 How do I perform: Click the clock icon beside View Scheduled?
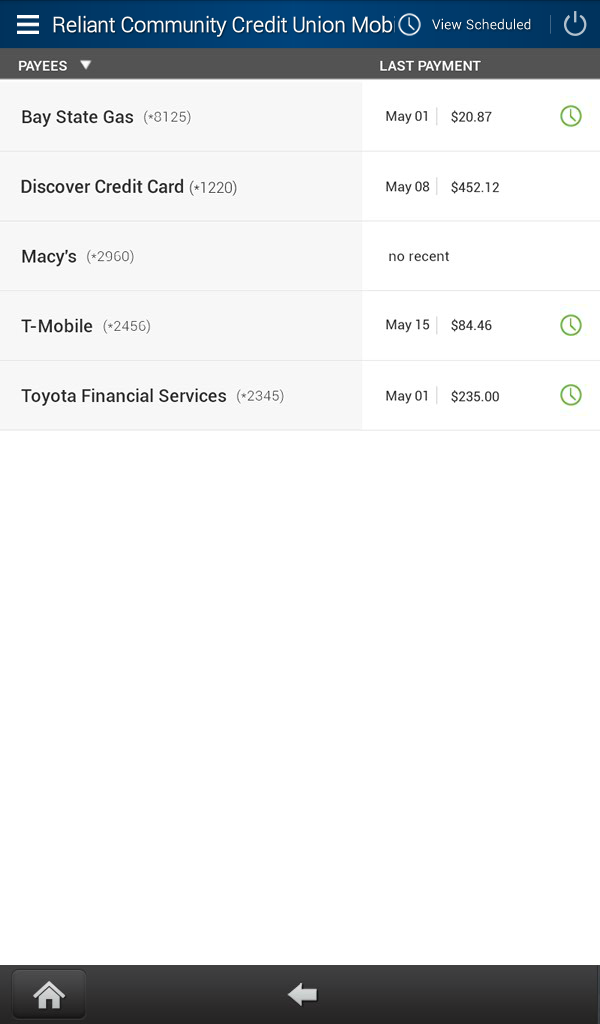[409, 25]
